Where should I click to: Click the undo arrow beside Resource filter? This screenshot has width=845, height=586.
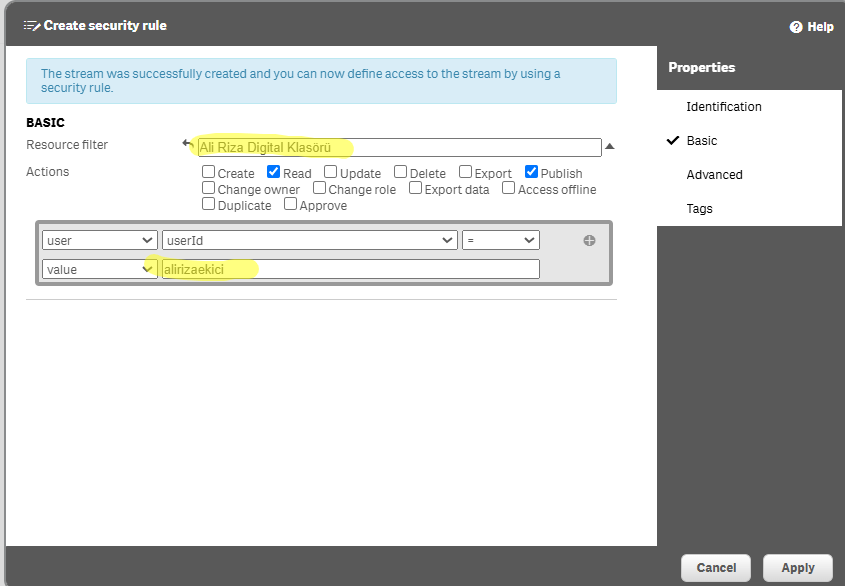coord(187,144)
